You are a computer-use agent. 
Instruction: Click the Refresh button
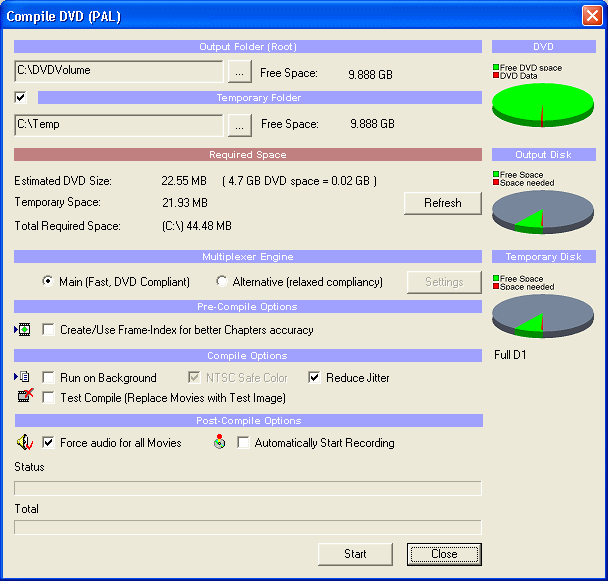click(443, 203)
